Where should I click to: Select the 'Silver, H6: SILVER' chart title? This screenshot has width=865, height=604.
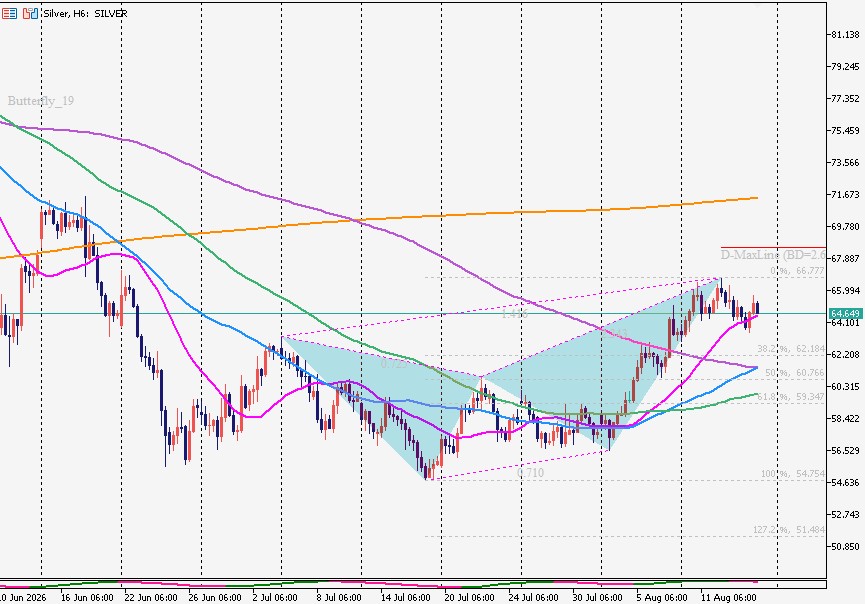[86, 13]
